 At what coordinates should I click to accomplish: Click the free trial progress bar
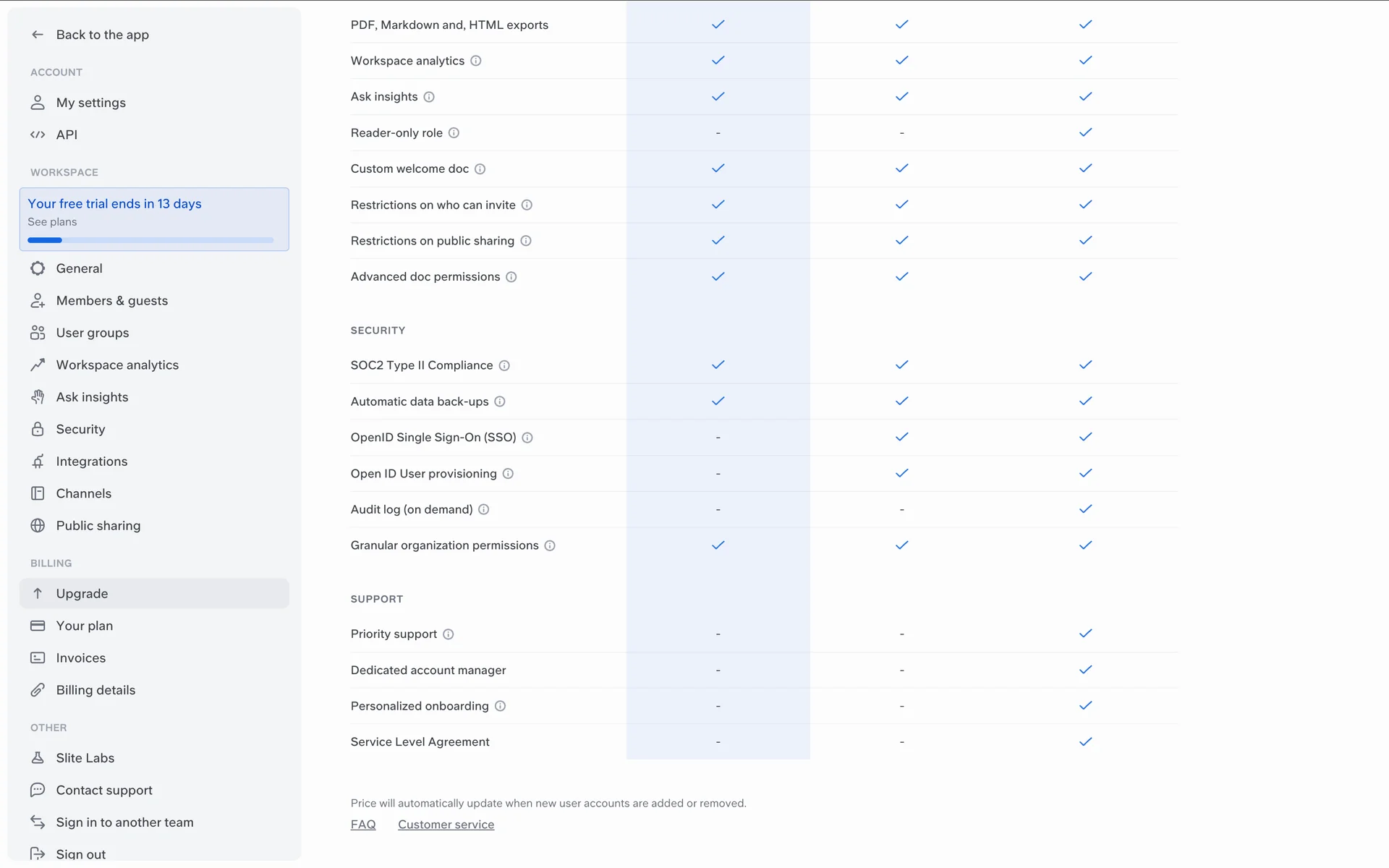150,240
